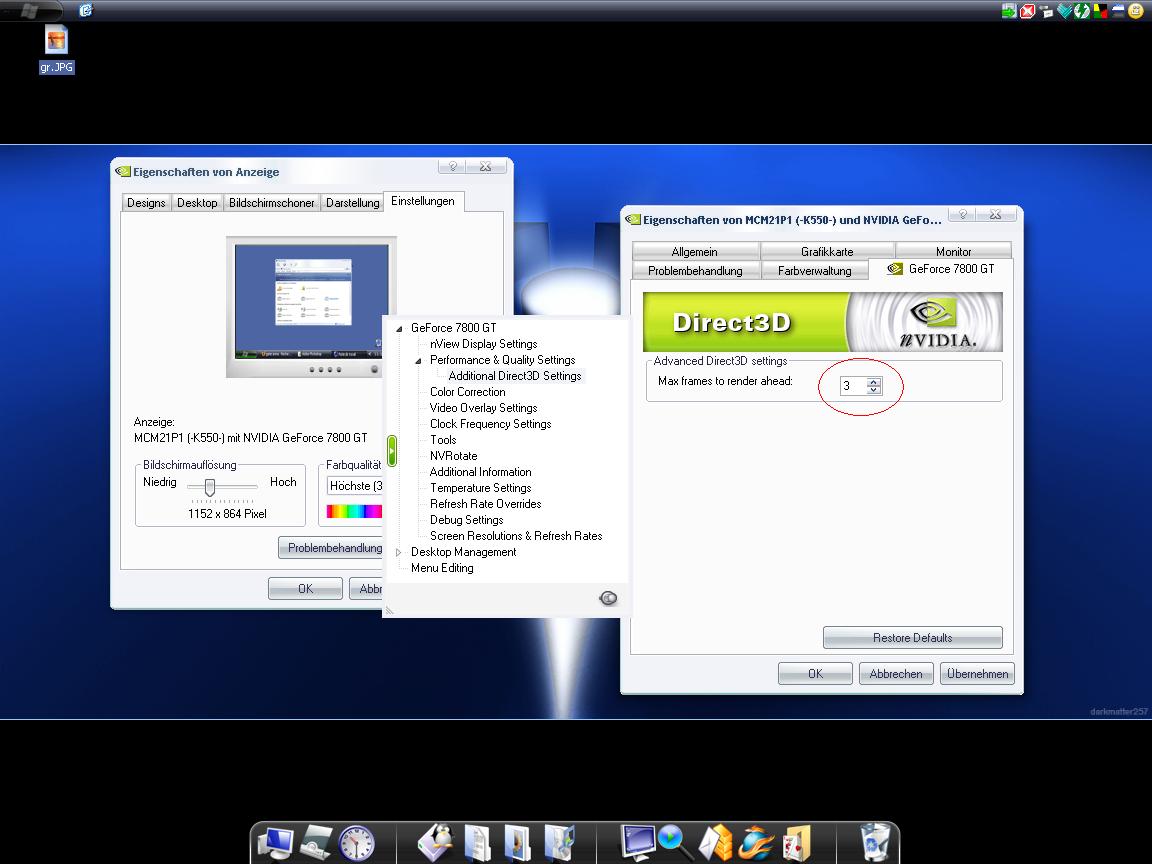Image resolution: width=1152 pixels, height=864 pixels.
Task: Click the multicolor blocks tray icon
Action: pos(1100,10)
